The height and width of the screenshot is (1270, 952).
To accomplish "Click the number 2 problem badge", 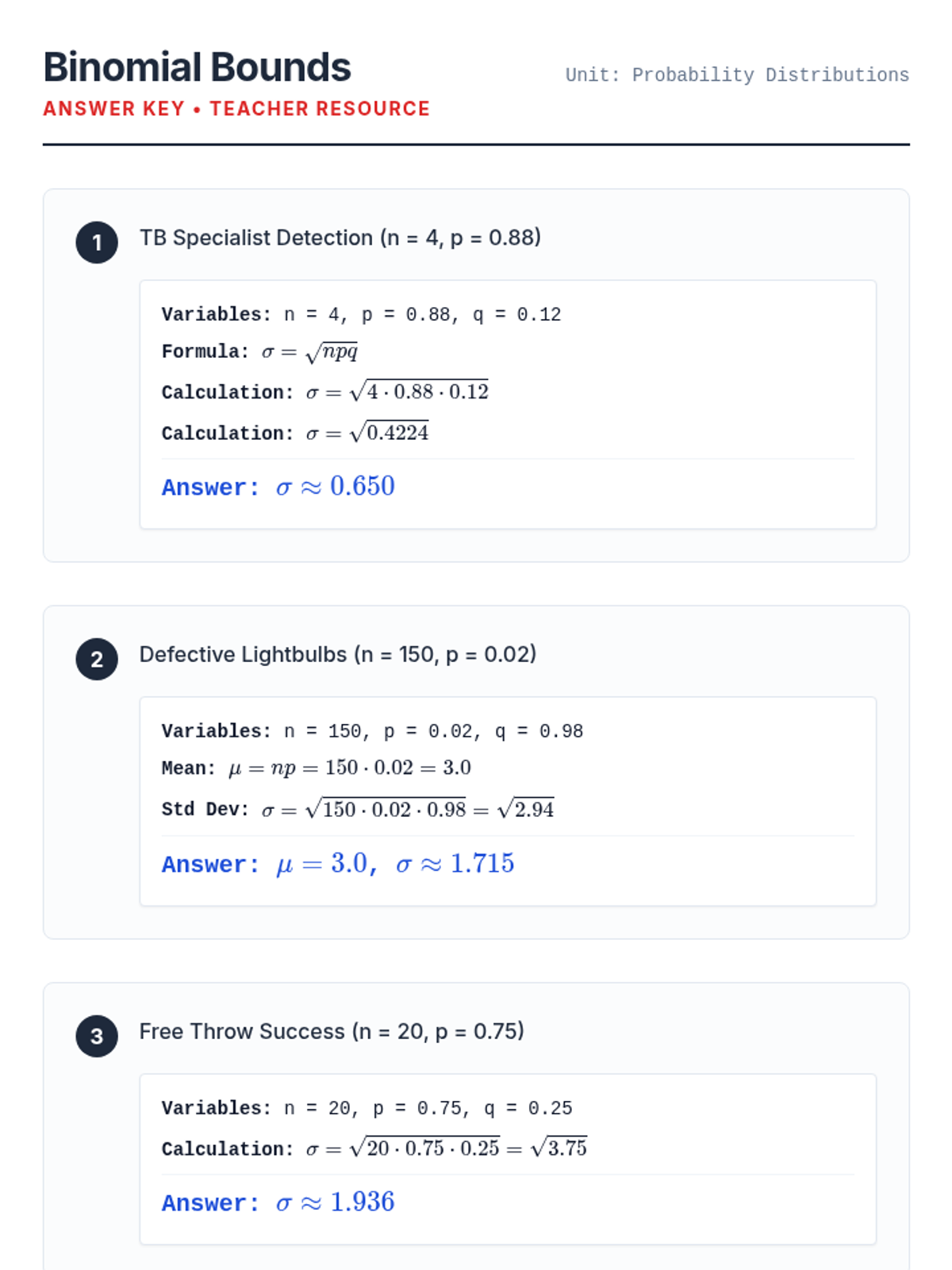I will [x=97, y=659].
